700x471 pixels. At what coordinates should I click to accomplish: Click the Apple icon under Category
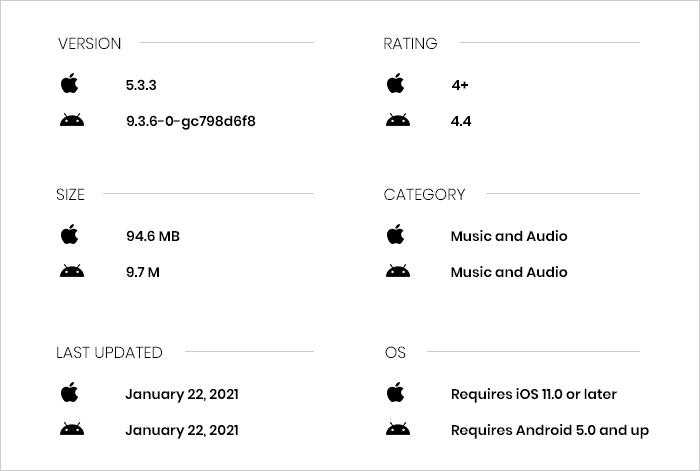click(x=396, y=234)
